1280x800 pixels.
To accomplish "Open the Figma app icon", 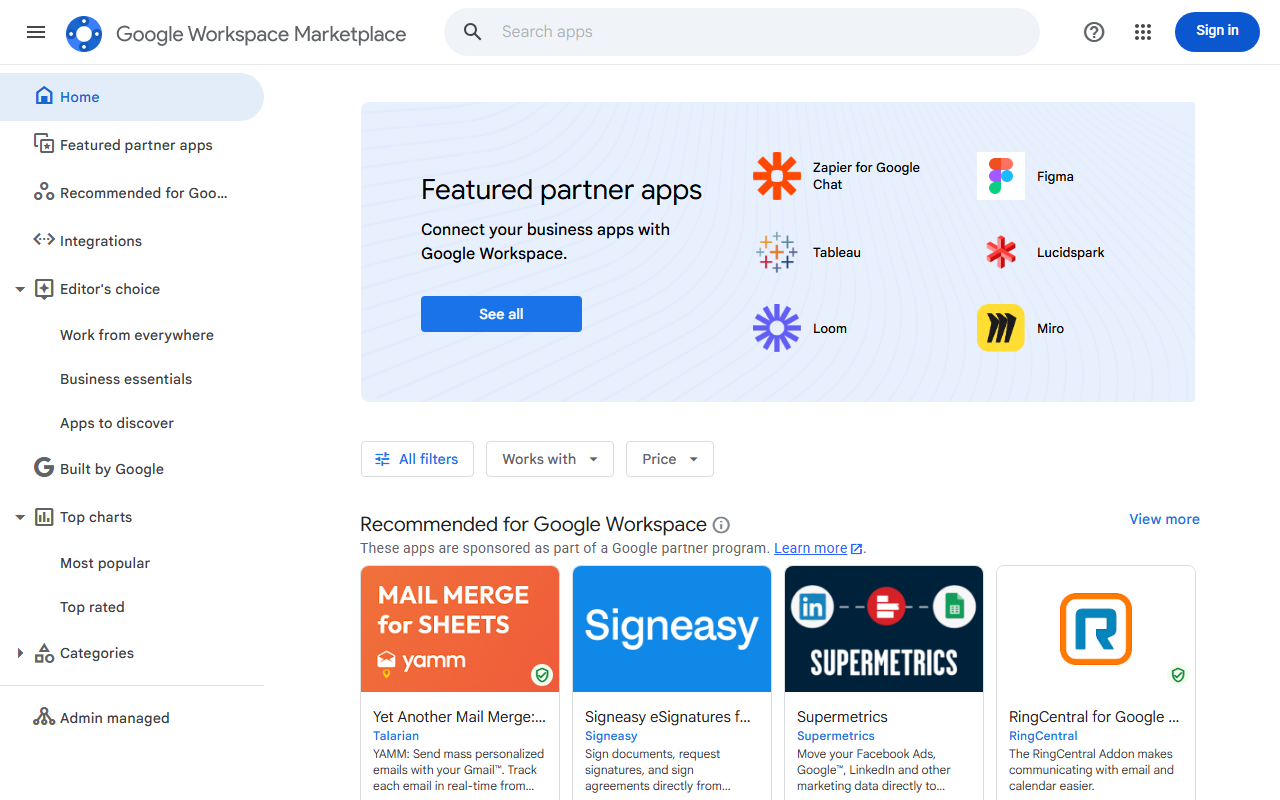I will (1001, 176).
